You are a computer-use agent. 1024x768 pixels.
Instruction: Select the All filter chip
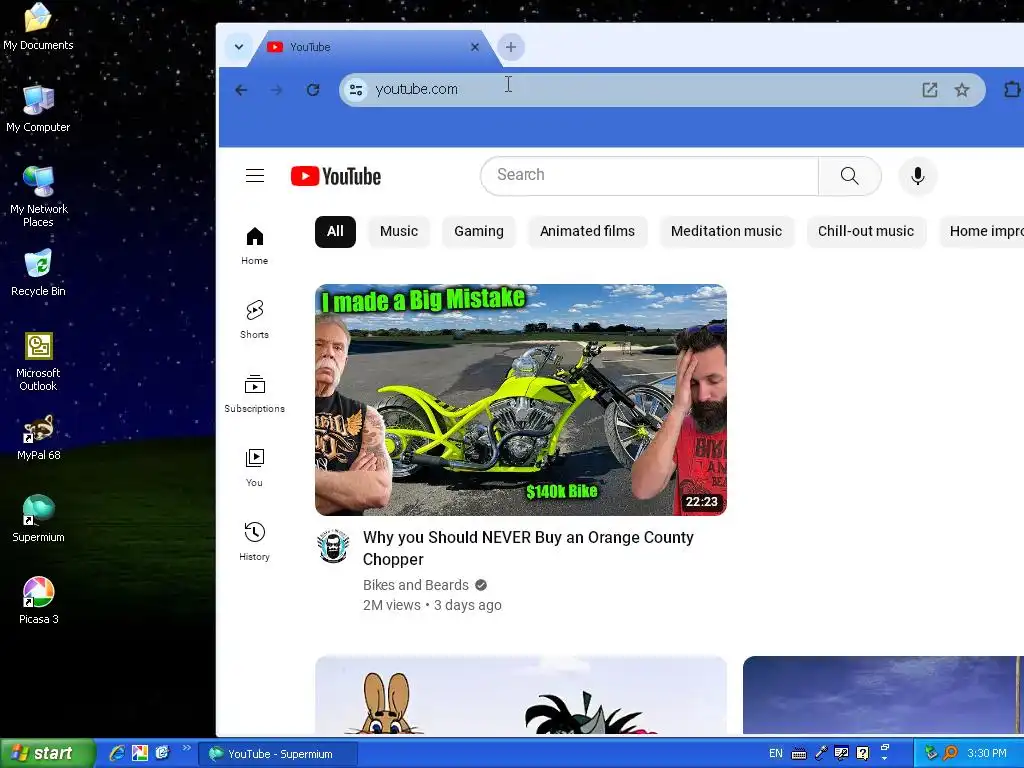[335, 231]
